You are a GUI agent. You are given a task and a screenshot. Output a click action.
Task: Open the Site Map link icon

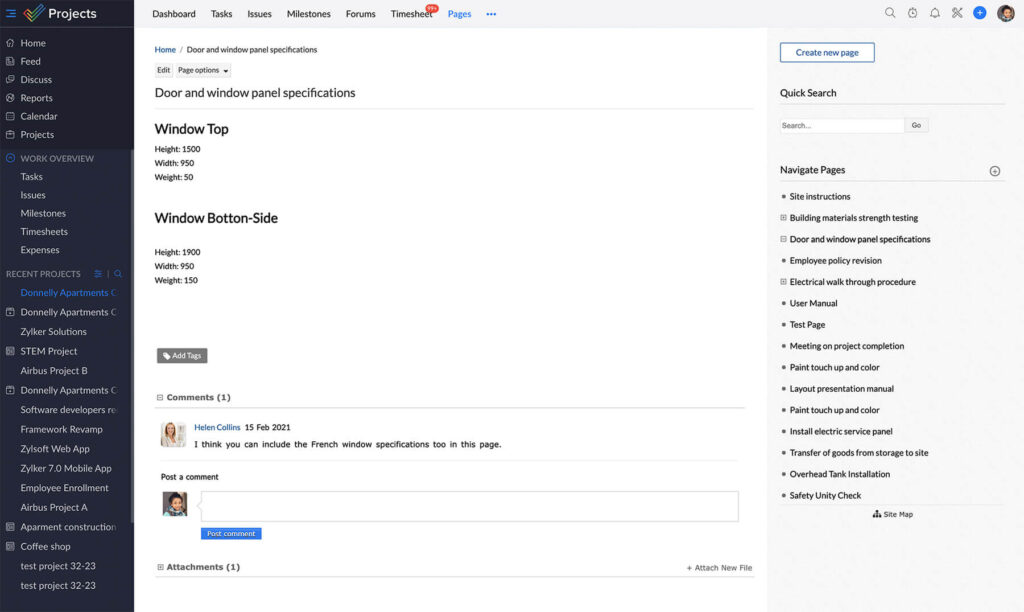point(877,514)
